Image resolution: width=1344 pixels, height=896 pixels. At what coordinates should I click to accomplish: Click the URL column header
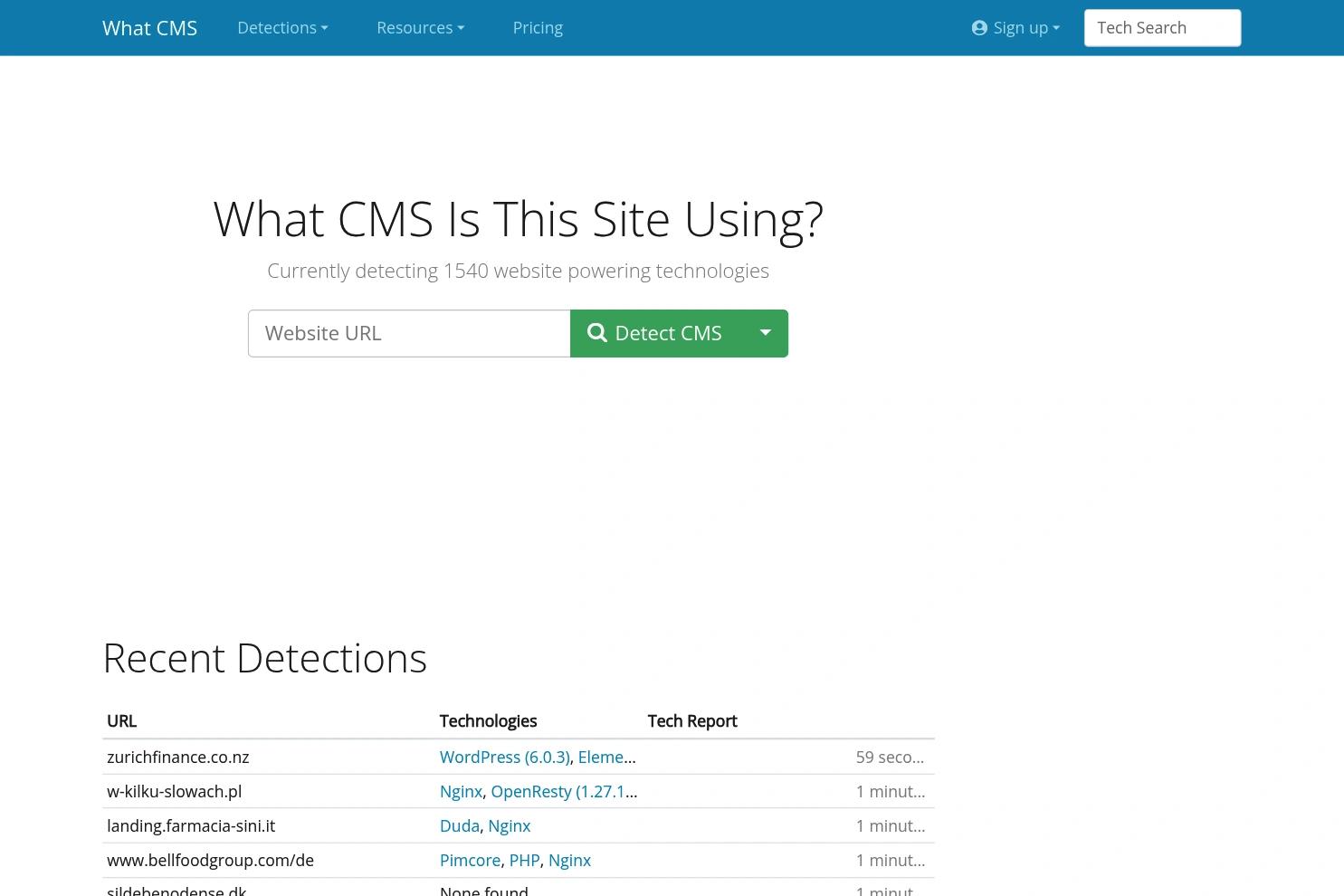[x=122, y=720]
